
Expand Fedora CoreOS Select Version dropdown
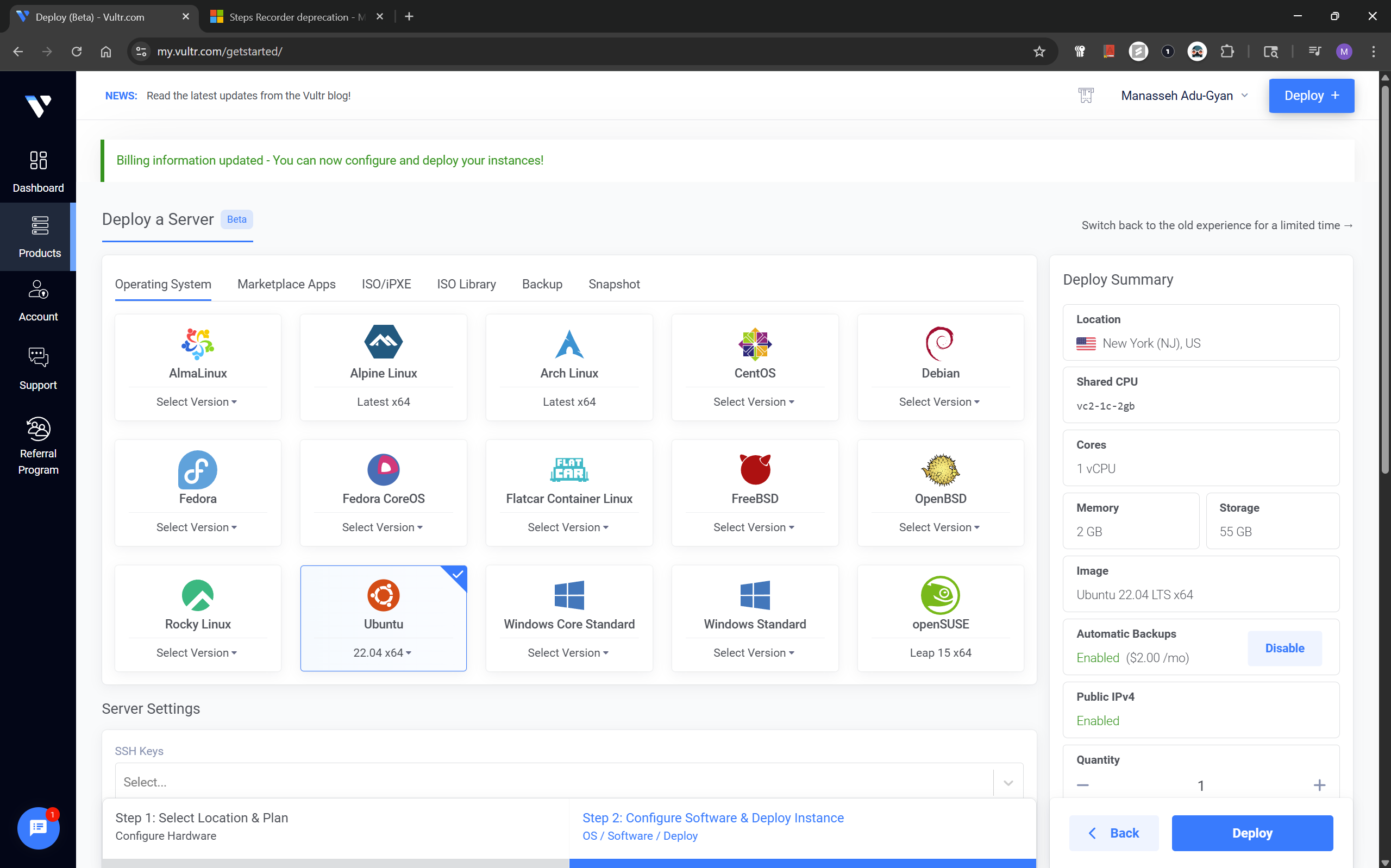point(383,527)
